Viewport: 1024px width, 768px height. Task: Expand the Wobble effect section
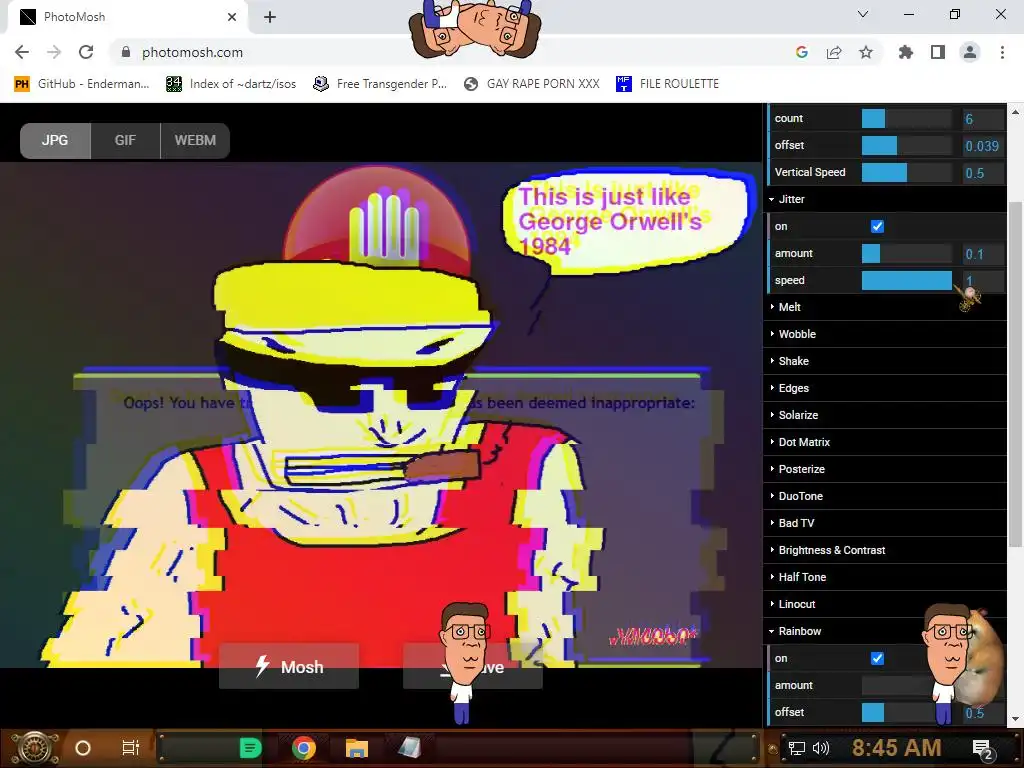coord(884,334)
